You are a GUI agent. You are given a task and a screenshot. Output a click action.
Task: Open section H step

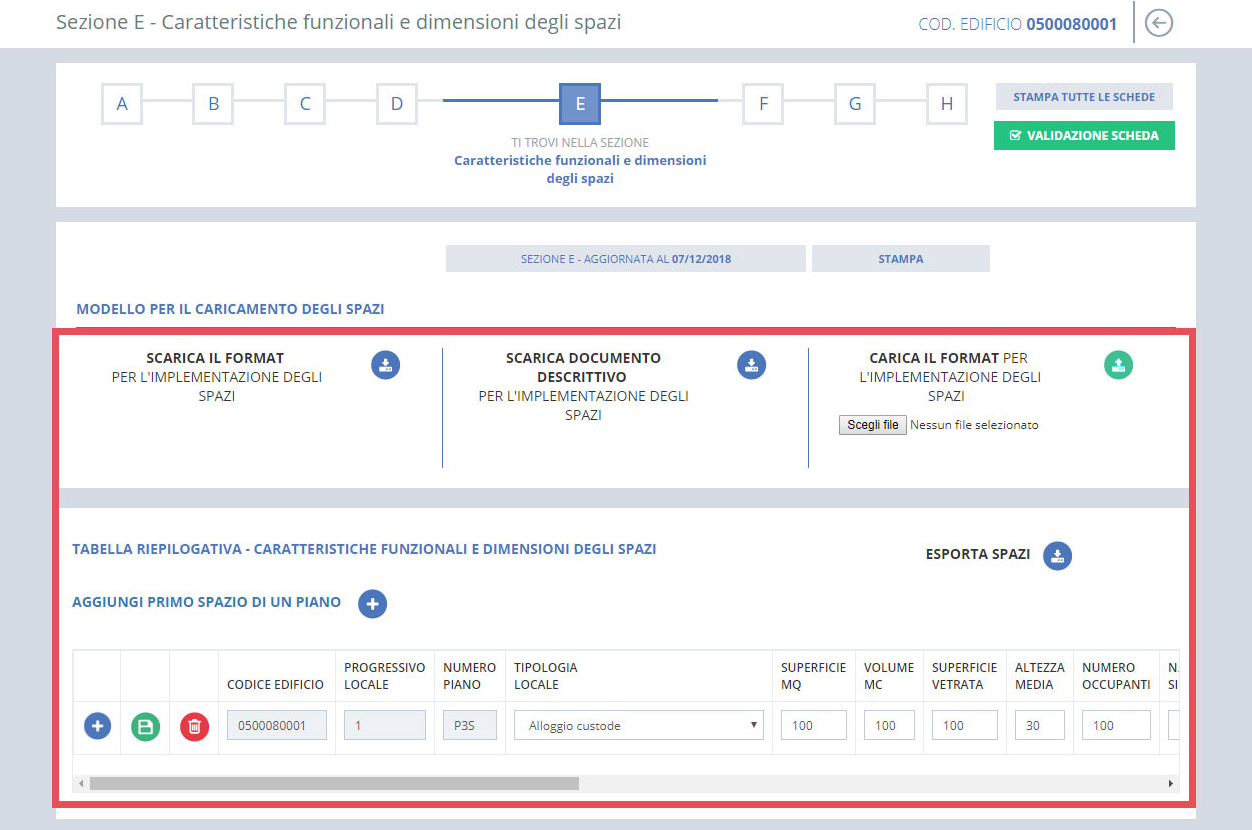(x=946, y=103)
